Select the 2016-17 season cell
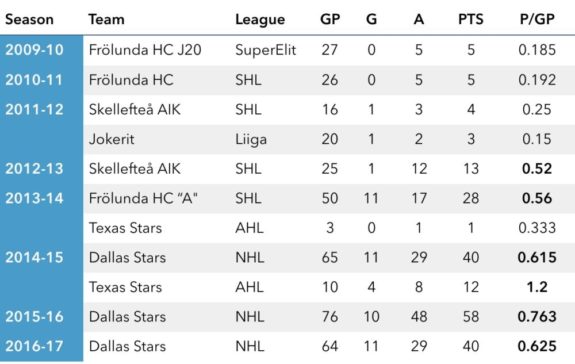575x364 pixels. [34, 346]
